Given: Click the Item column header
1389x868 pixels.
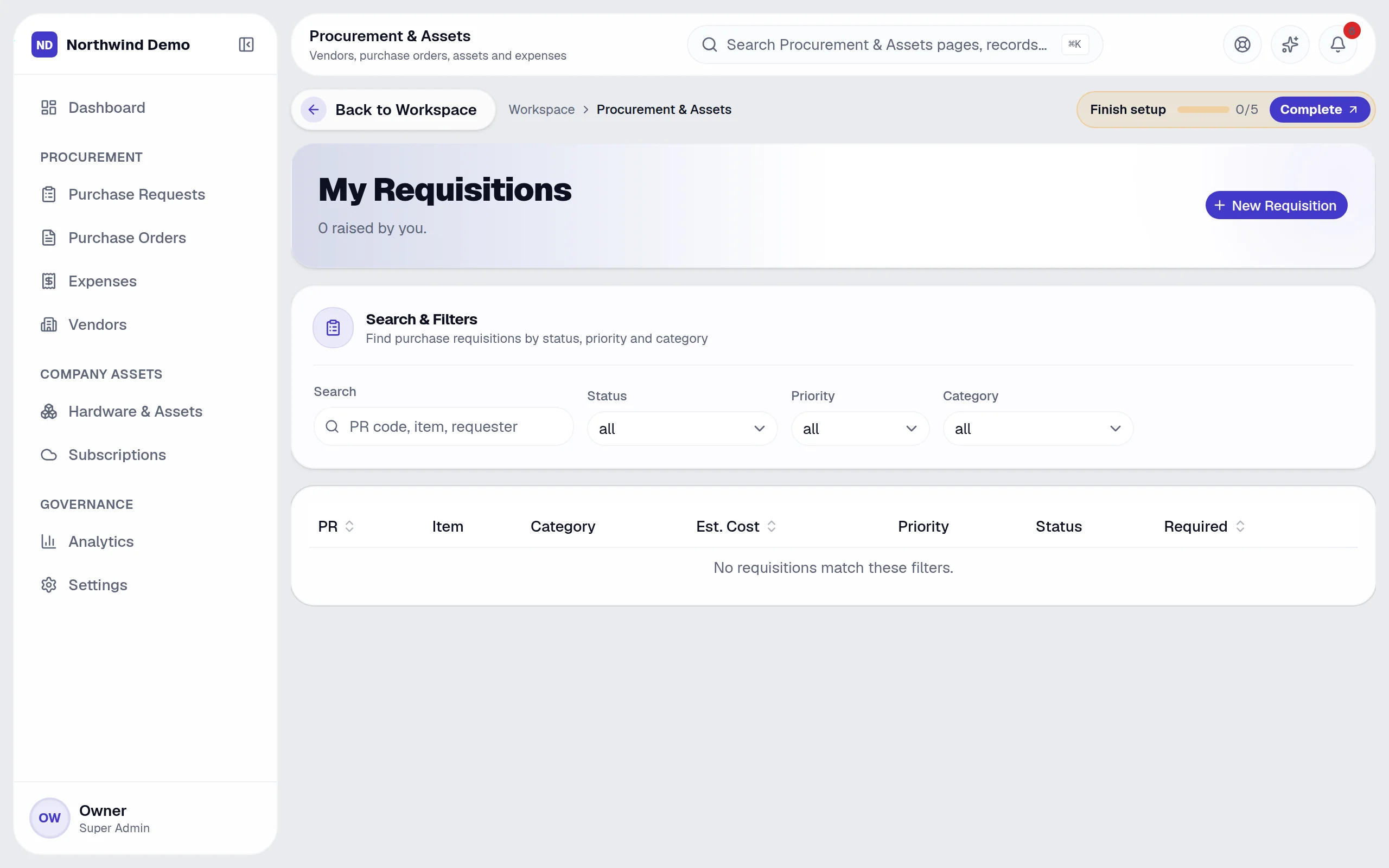Looking at the screenshot, I should coord(448,526).
